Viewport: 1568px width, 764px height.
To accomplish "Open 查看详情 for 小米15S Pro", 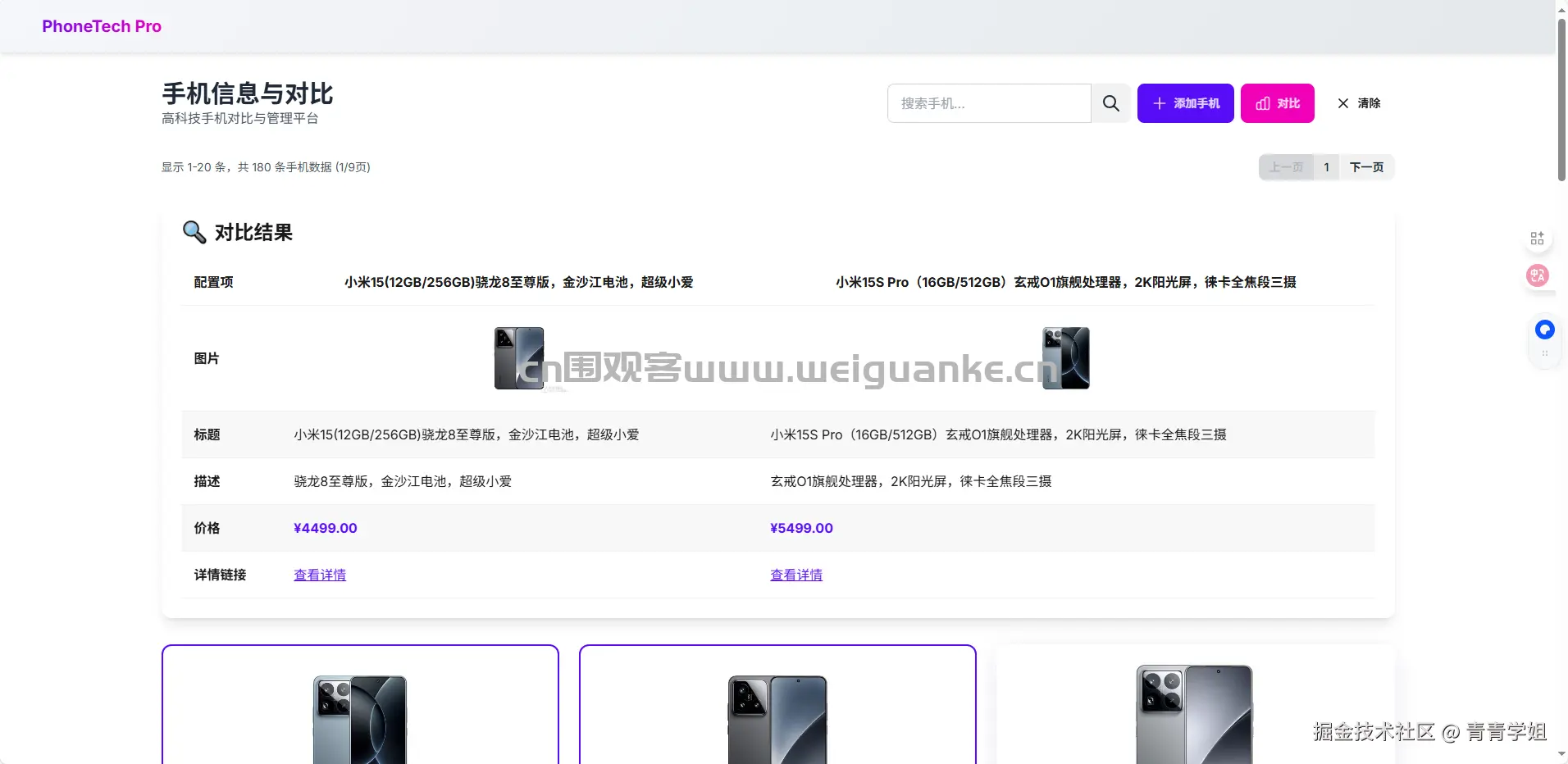I will [x=796, y=575].
